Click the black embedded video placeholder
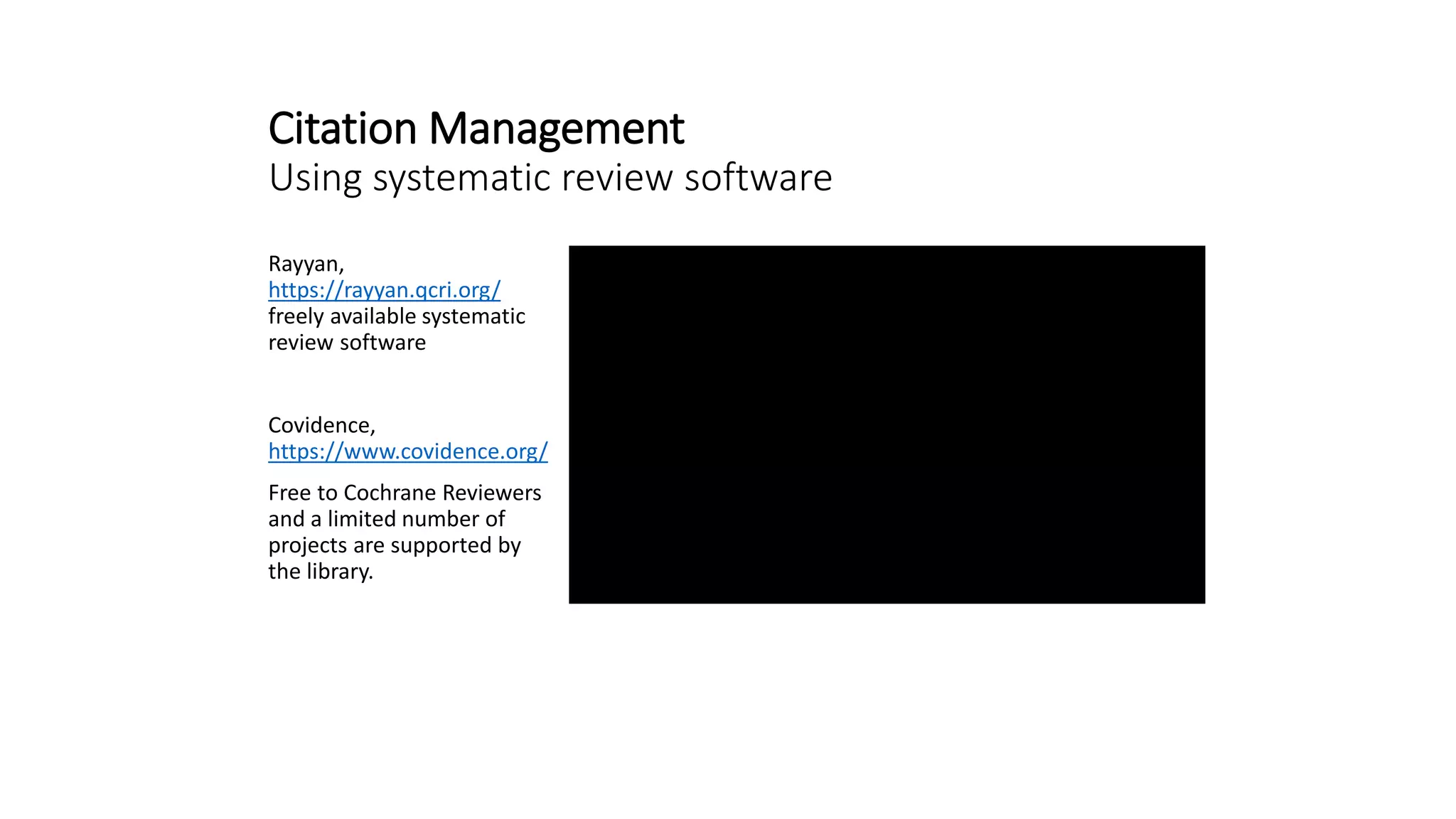Viewport: 1456px width, 819px height. coord(887,424)
